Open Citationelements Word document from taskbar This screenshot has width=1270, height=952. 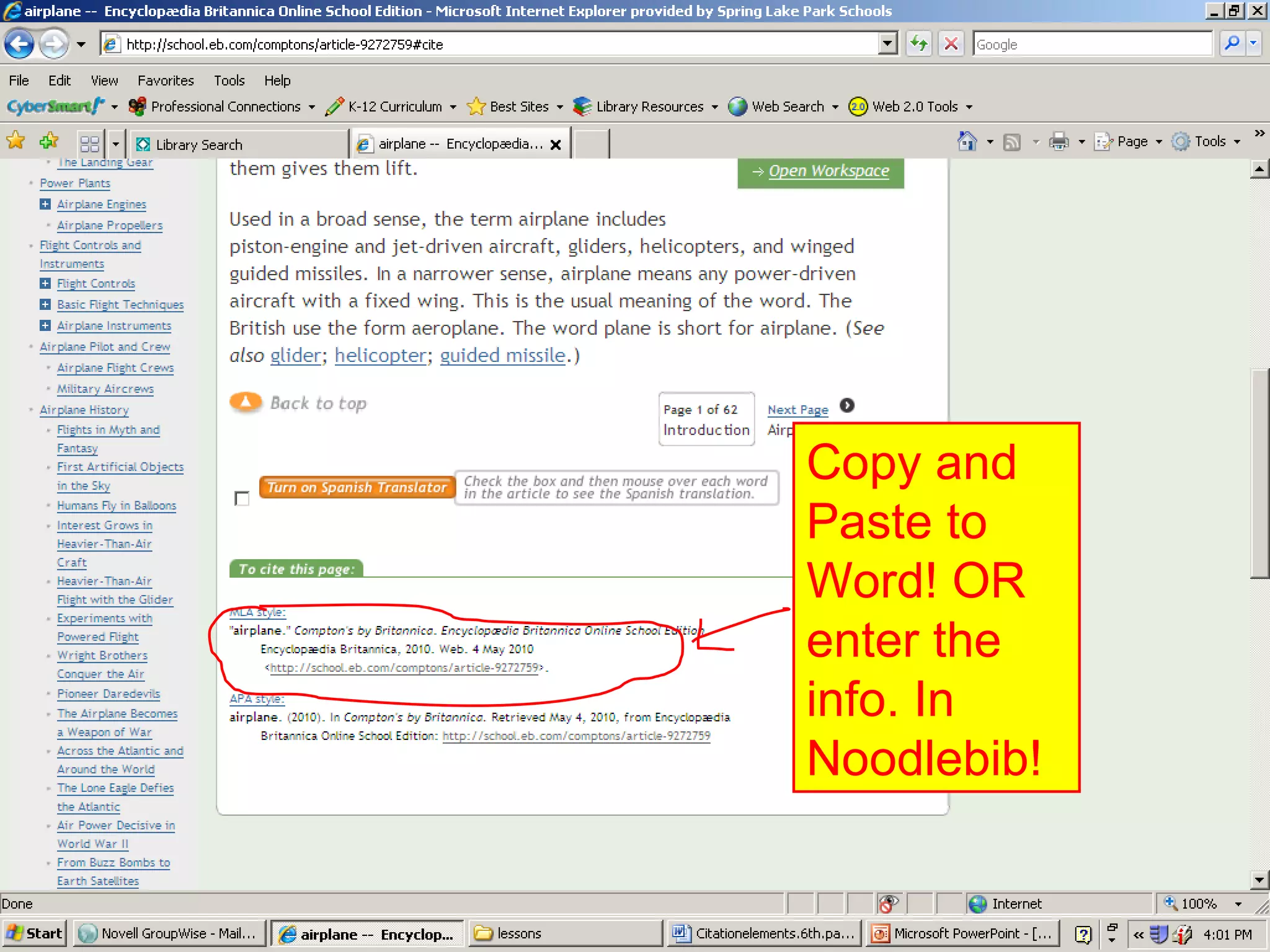[x=764, y=933]
